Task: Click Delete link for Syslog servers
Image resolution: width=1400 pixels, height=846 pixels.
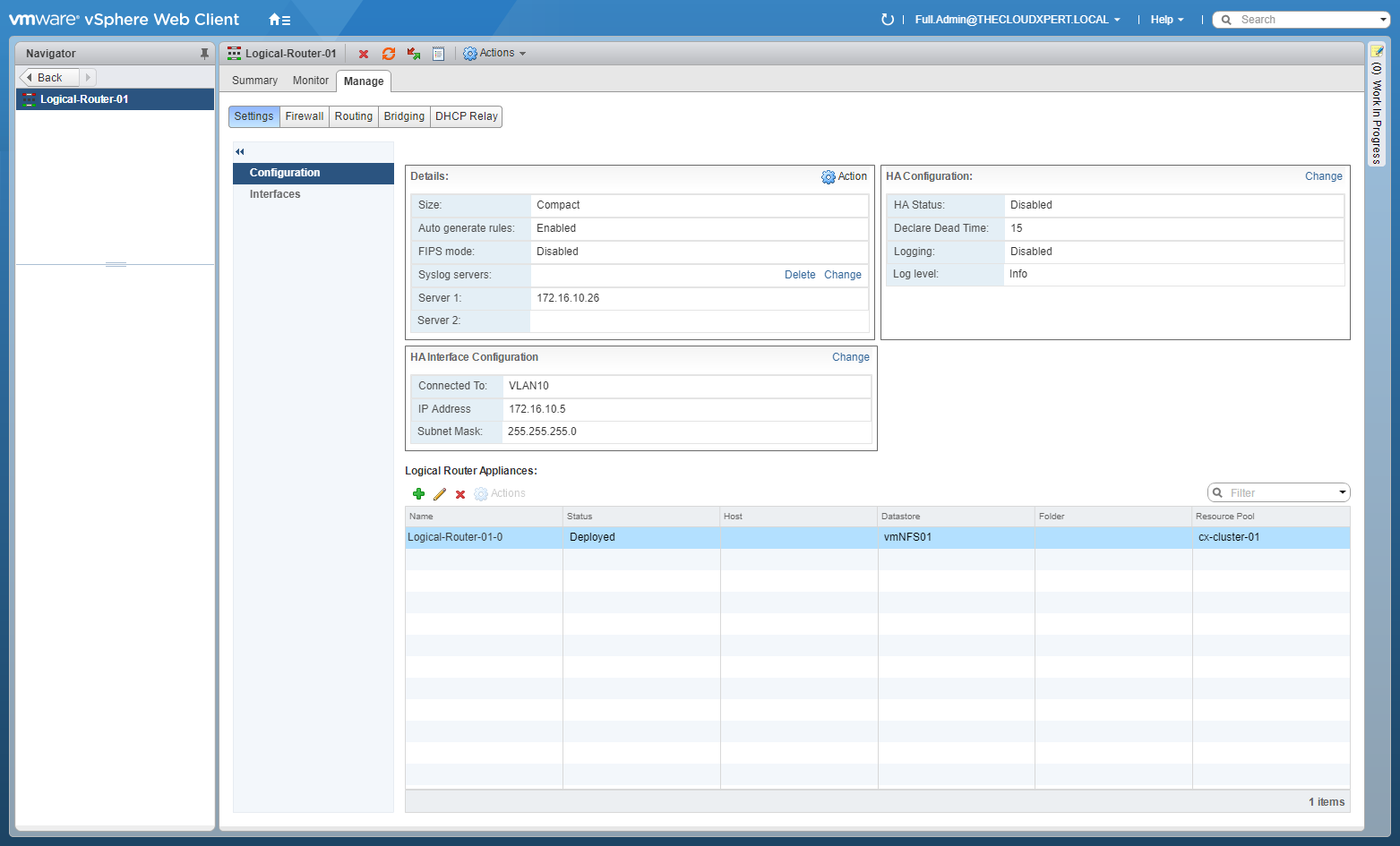Action: pos(800,275)
